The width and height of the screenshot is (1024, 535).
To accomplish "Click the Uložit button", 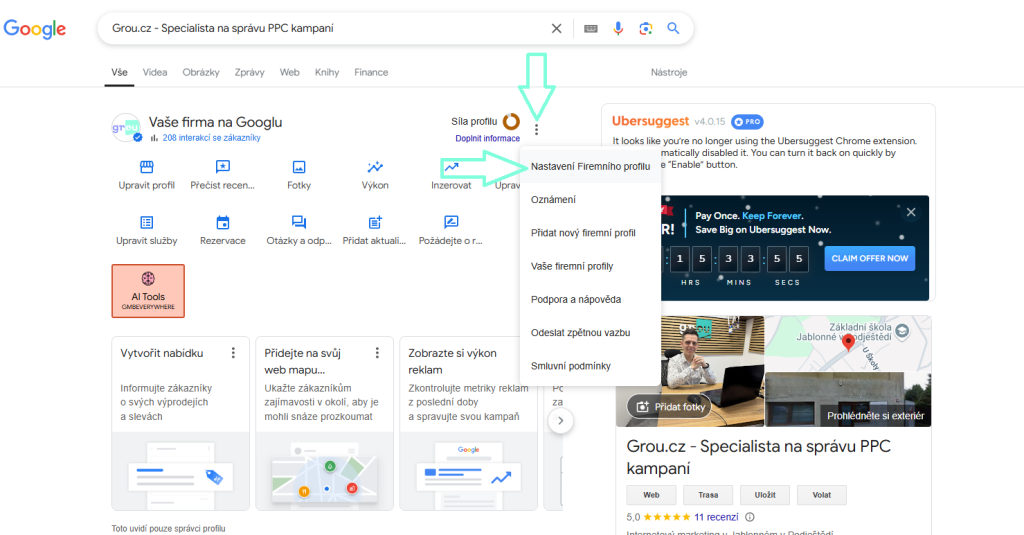I will pos(765,495).
